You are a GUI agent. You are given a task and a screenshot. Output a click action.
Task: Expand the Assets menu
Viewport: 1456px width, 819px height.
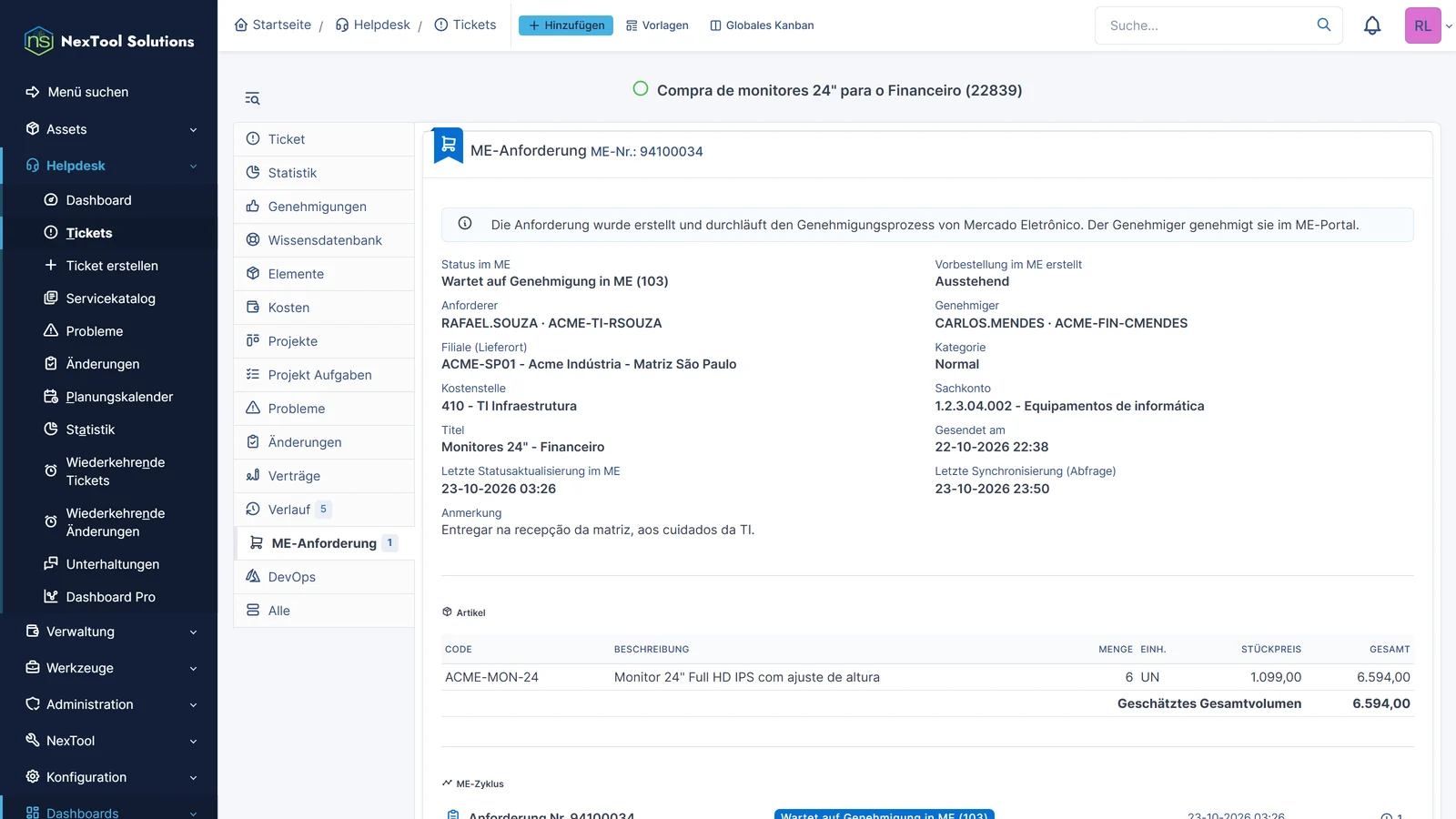tap(109, 129)
